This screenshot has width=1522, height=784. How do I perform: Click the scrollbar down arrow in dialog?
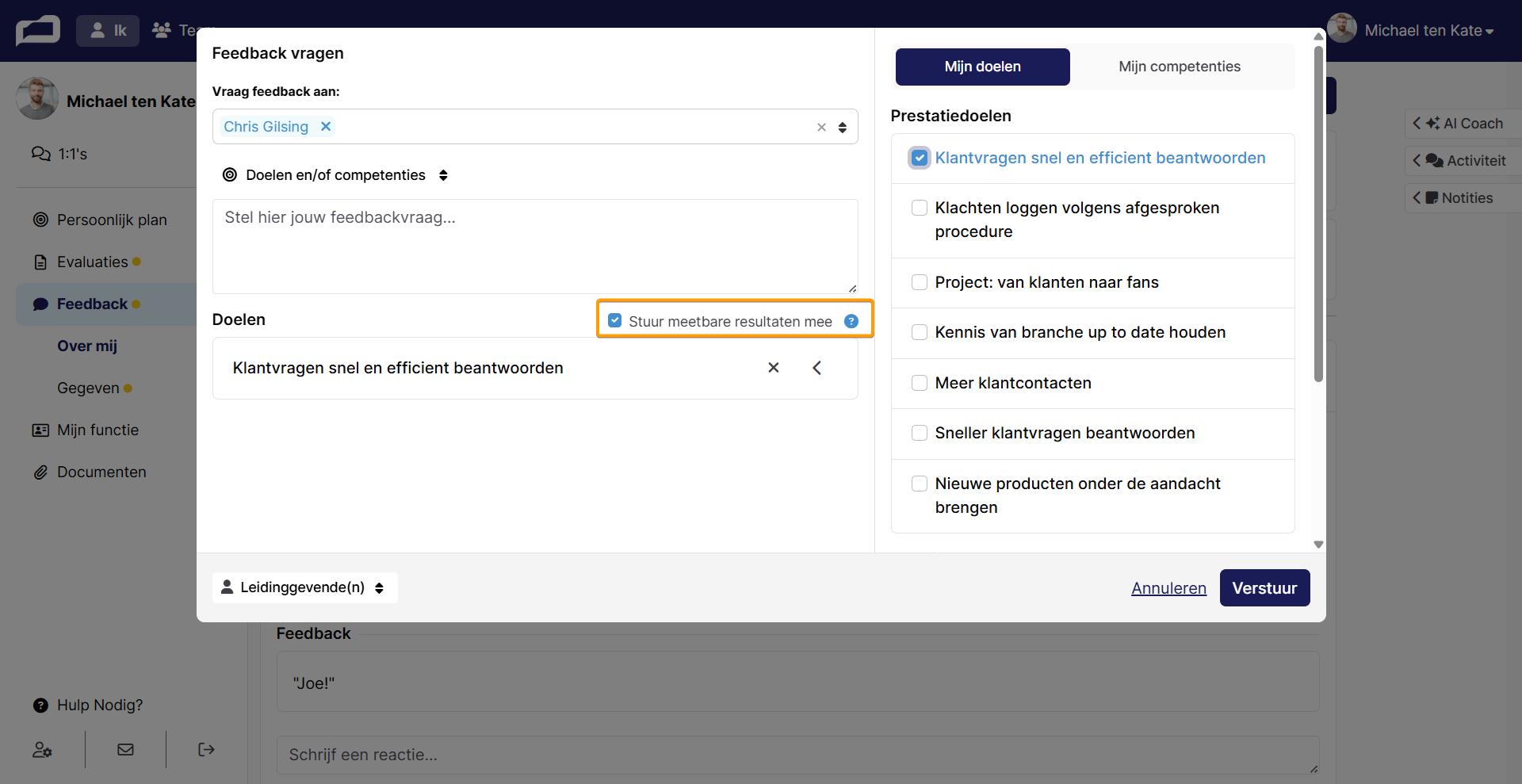[x=1318, y=545]
